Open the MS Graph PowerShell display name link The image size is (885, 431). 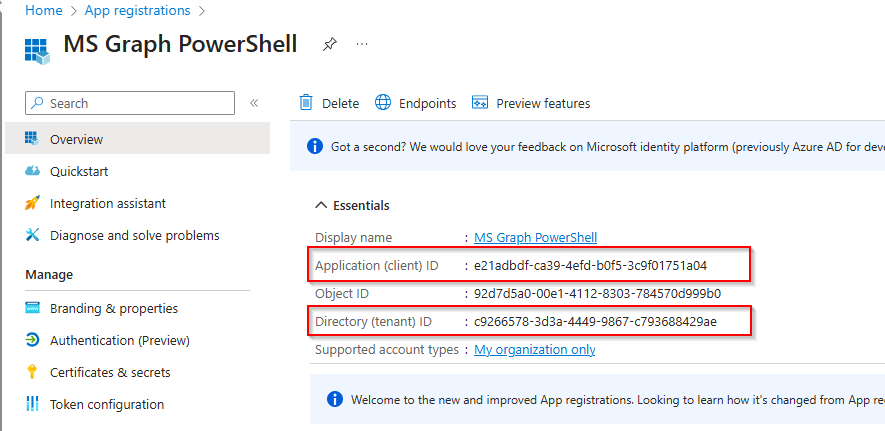(535, 237)
